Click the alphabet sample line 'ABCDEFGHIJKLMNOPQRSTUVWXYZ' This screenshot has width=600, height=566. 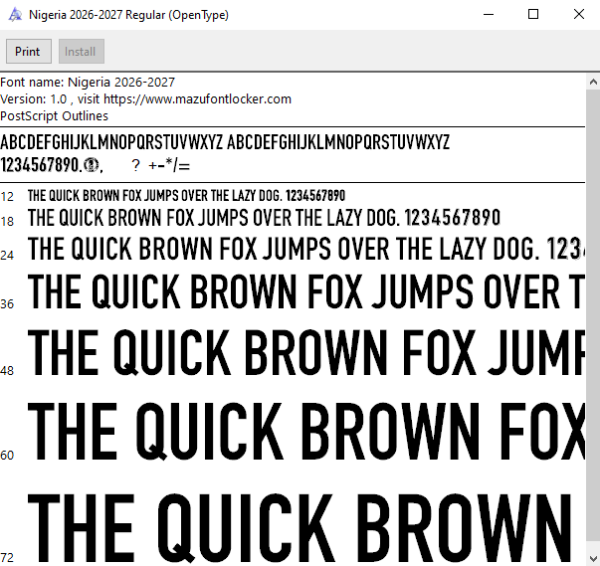pos(225,142)
